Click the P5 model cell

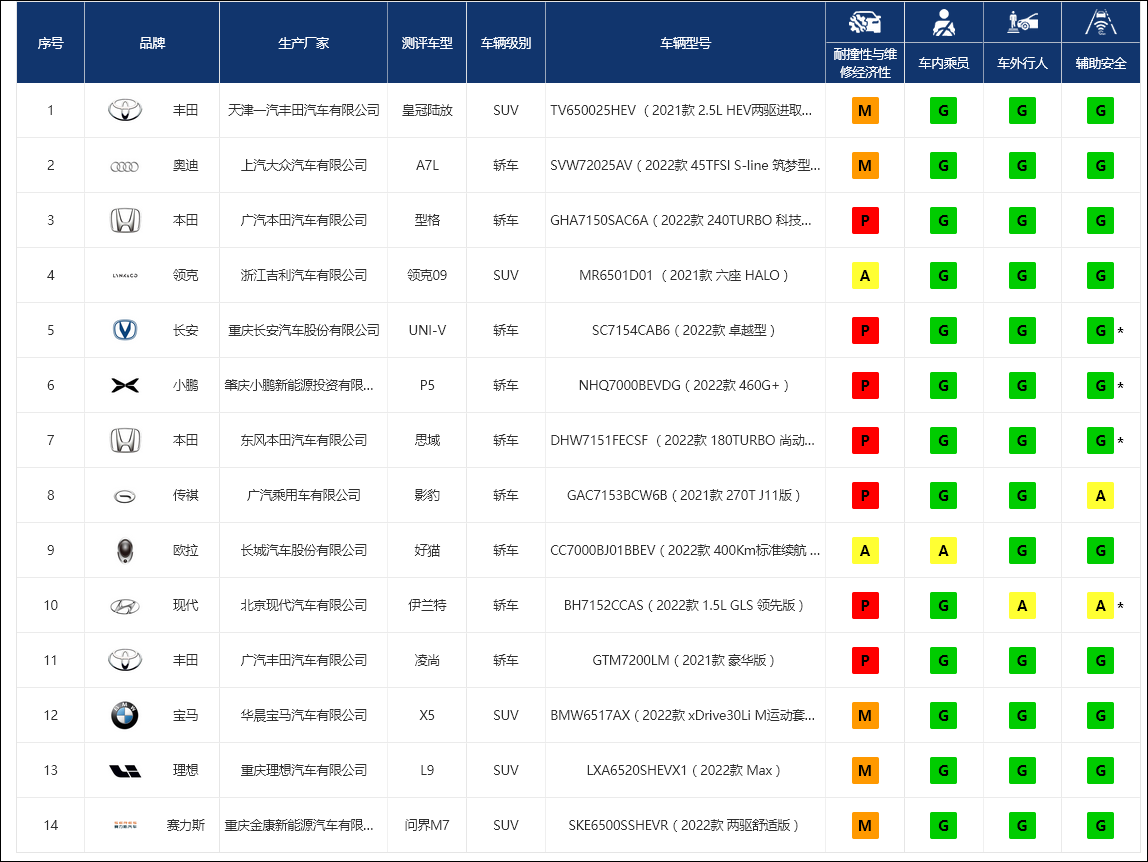coord(427,385)
